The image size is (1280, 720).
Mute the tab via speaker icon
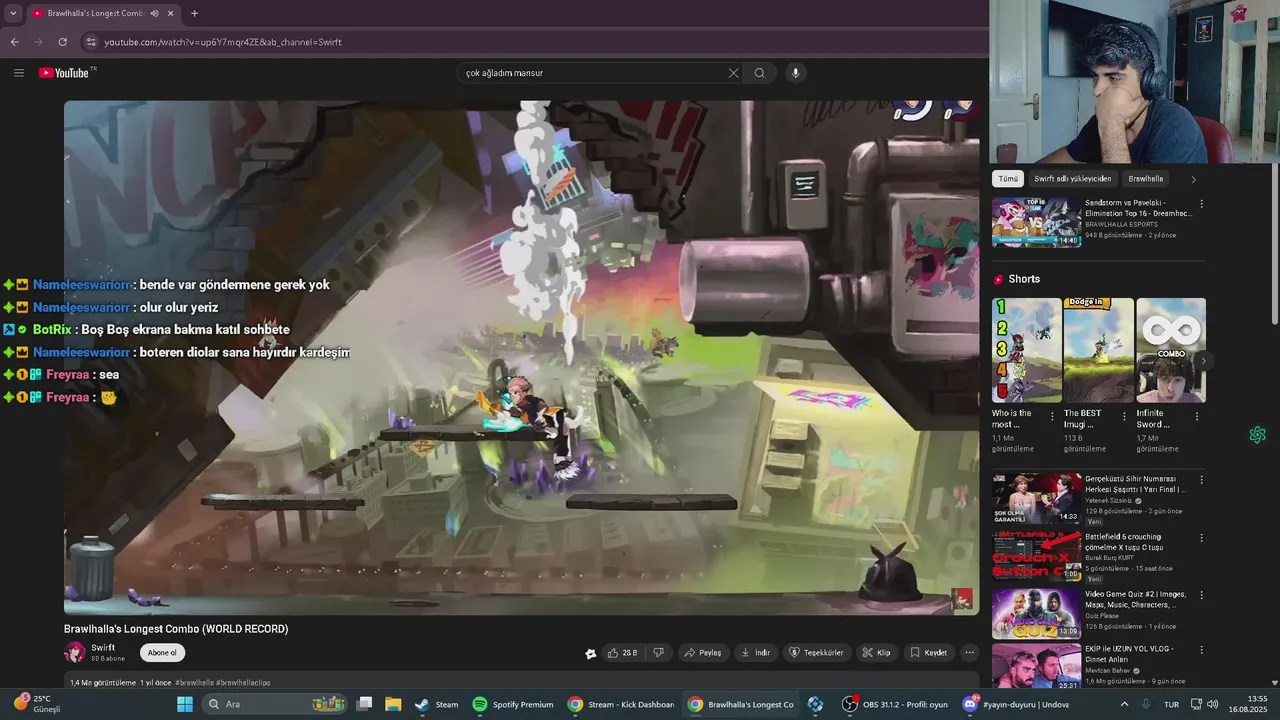154,13
